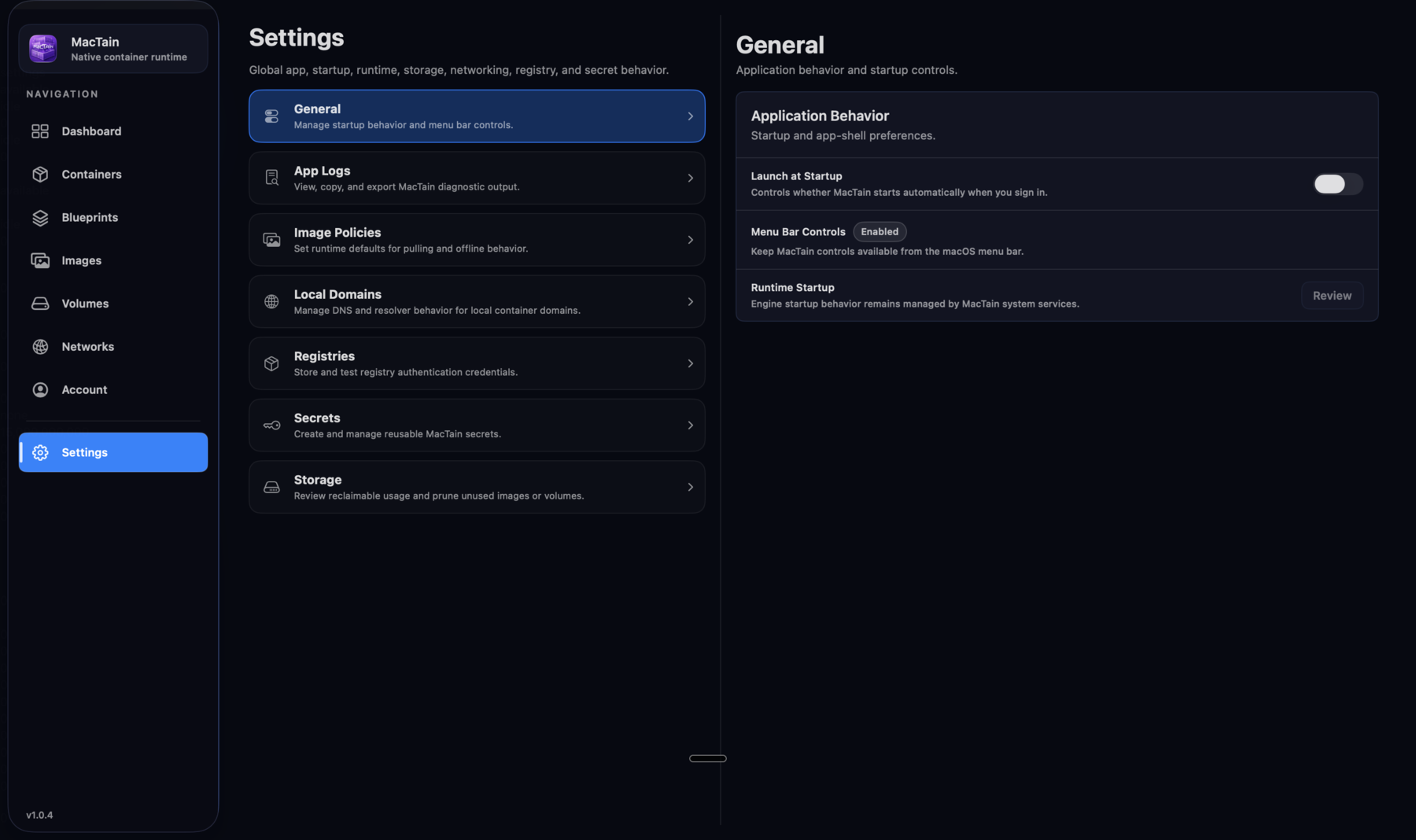This screenshot has height=840, width=1416.
Task: Open the Local Domains settings title
Action: [x=337, y=294]
